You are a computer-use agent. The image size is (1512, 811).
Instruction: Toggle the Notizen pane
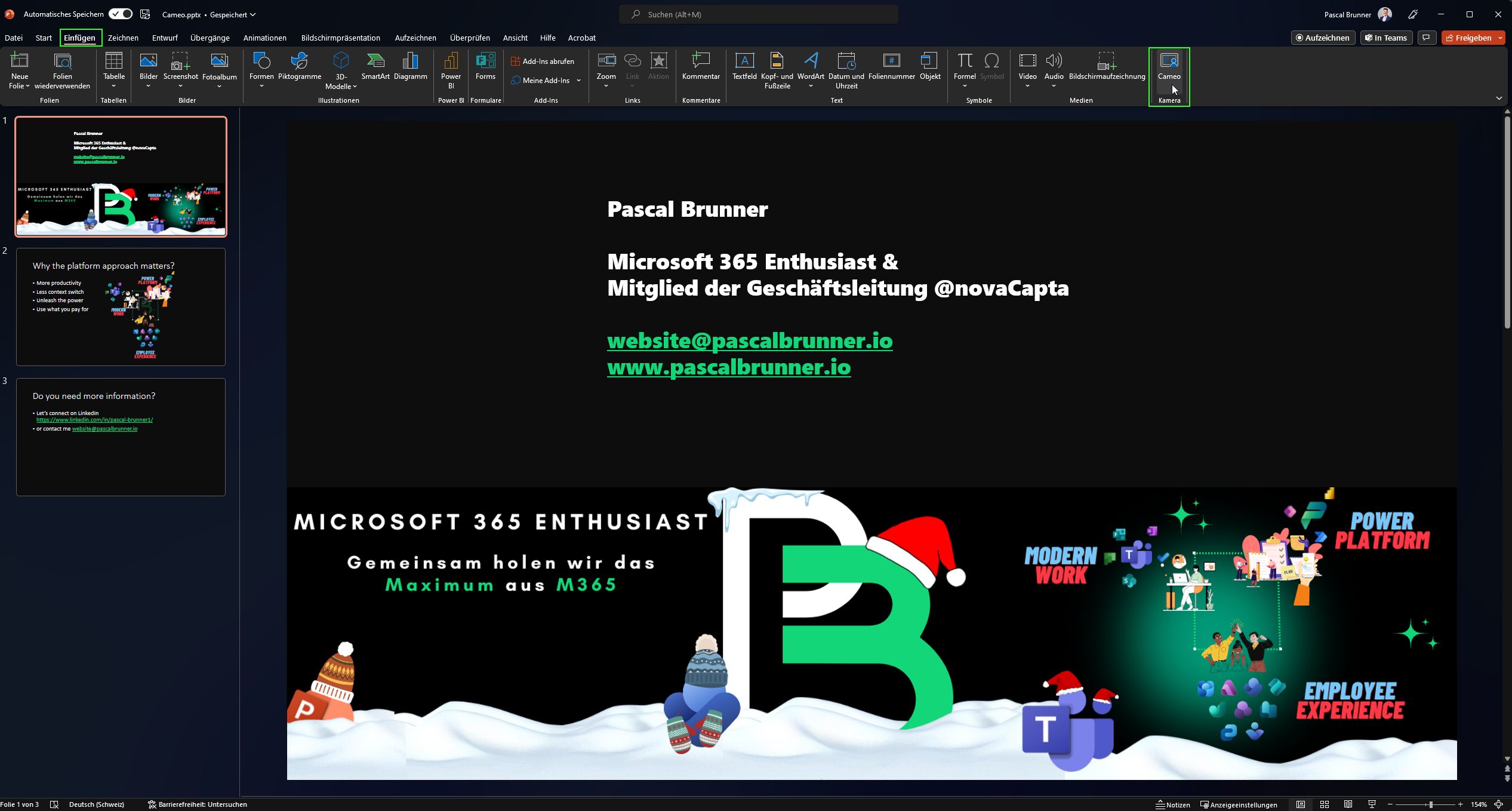point(1172,804)
